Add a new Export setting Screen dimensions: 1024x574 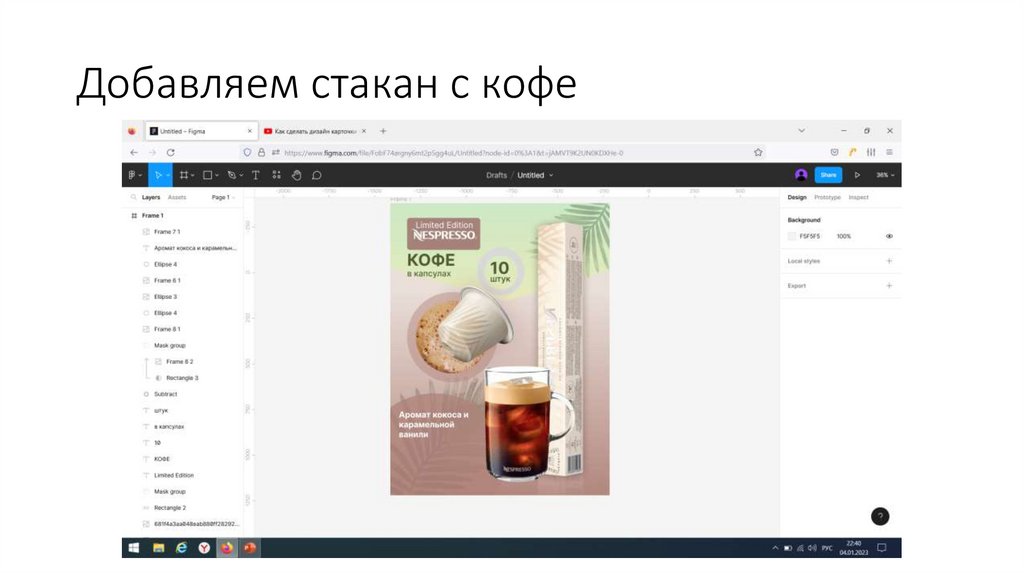click(x=889, y=286)
